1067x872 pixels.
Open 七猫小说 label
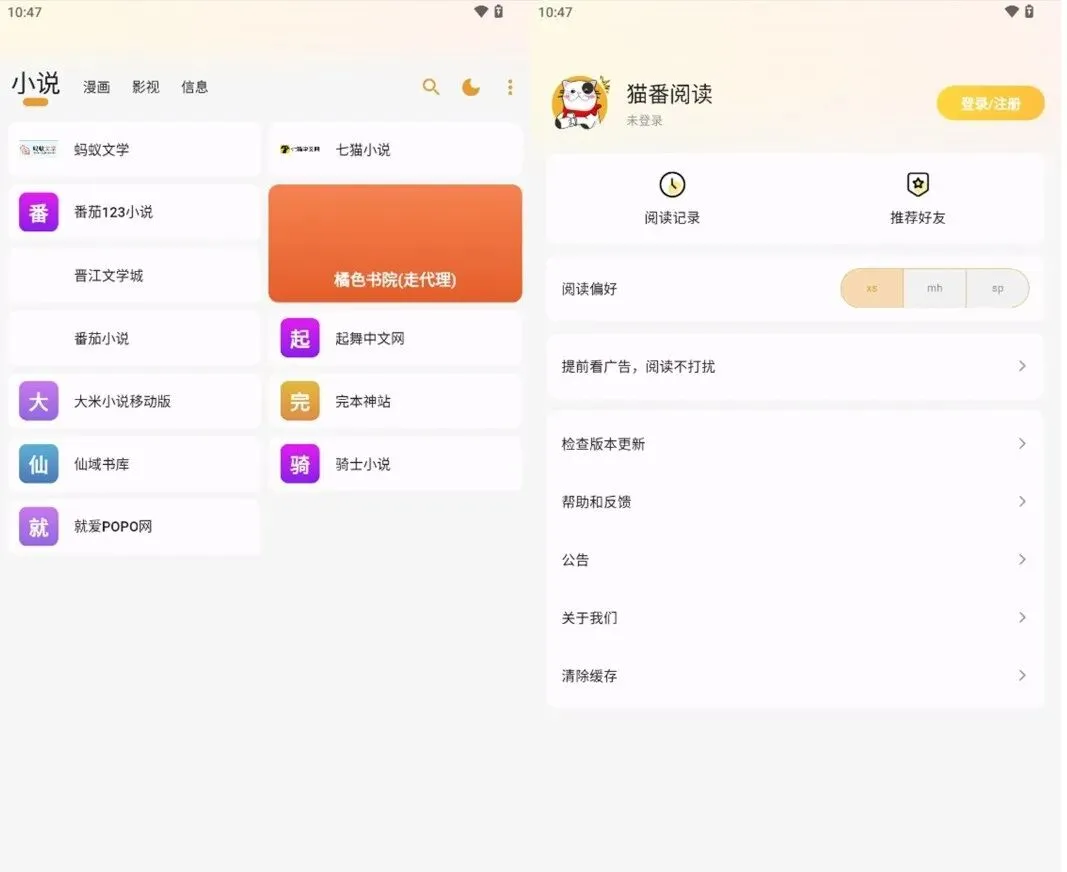point(363,150)
